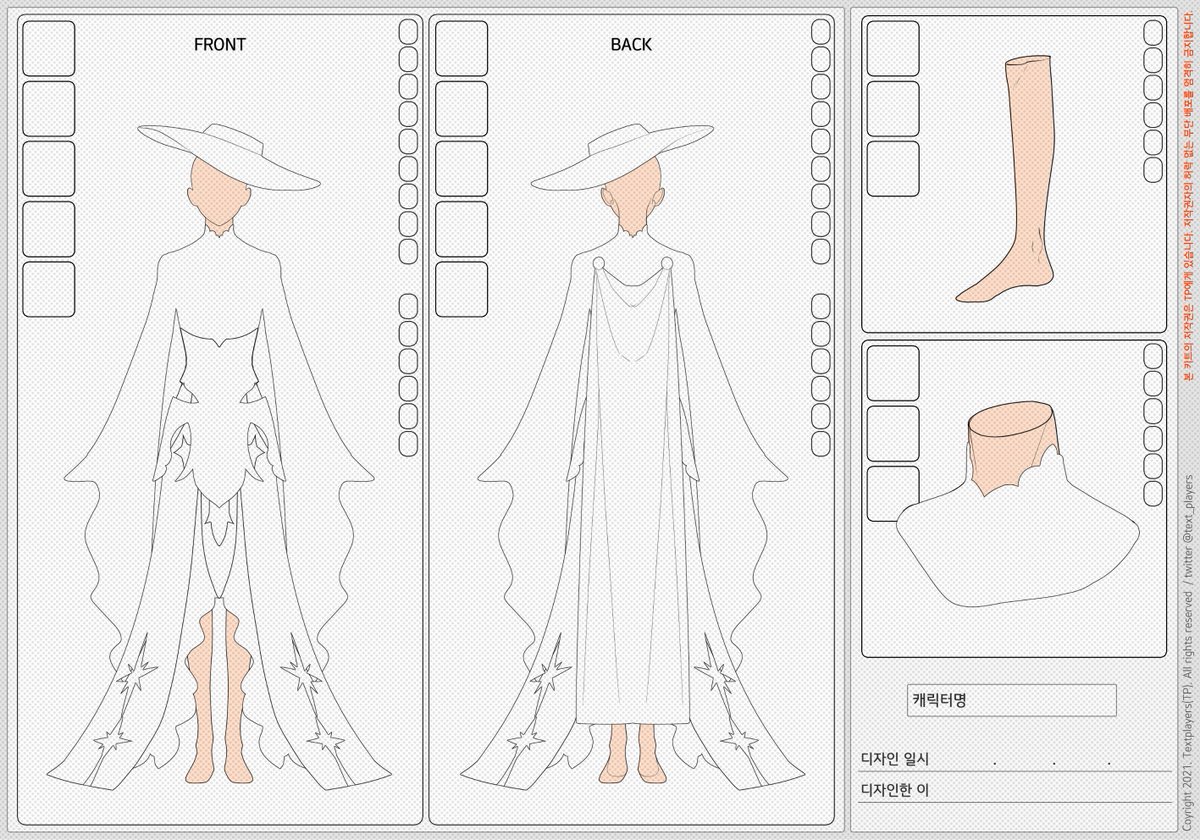Click the 디자인 일시 date line
Viewport: 1200px width, 840px height.
1015,759
